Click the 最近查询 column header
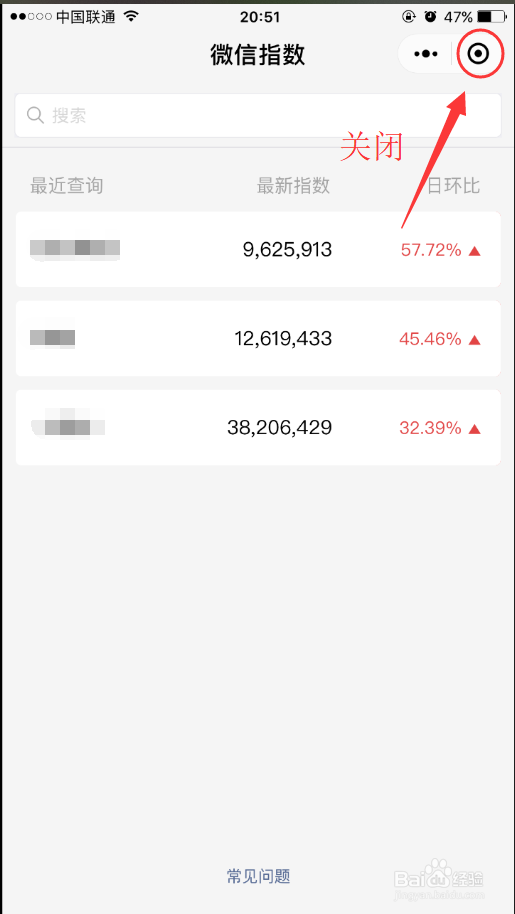 66,186
